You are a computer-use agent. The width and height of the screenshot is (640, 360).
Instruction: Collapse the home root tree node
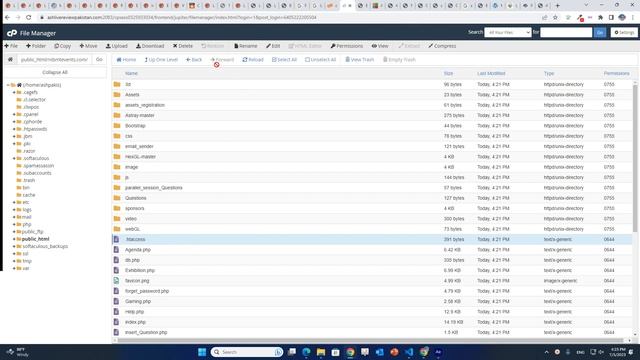point(8,85)
